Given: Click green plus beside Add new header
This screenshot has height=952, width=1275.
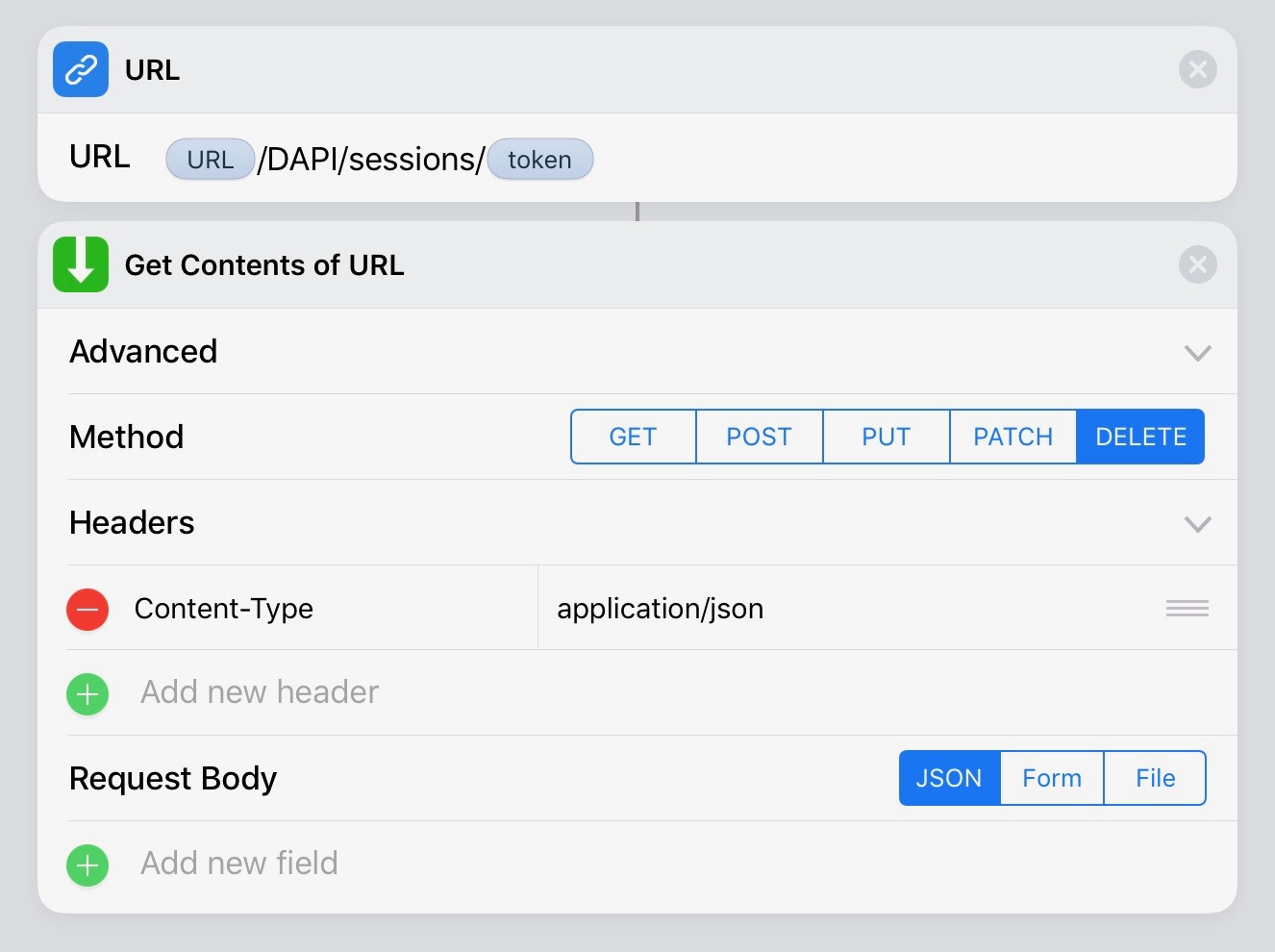Looking at the screenshot, I should click(x=87, y=693).
